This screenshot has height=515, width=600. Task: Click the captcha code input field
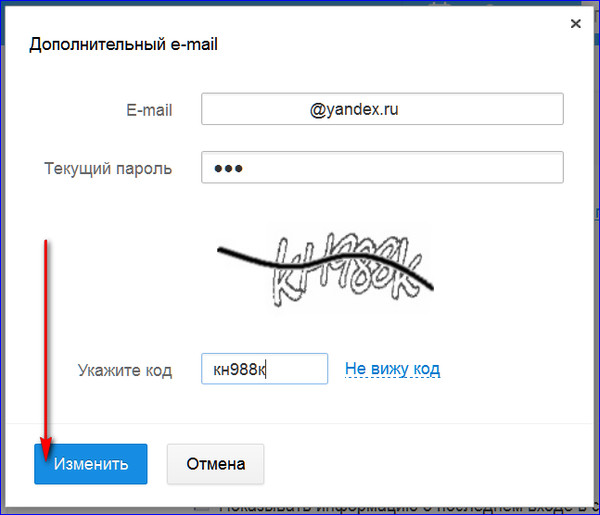point(264,369)
